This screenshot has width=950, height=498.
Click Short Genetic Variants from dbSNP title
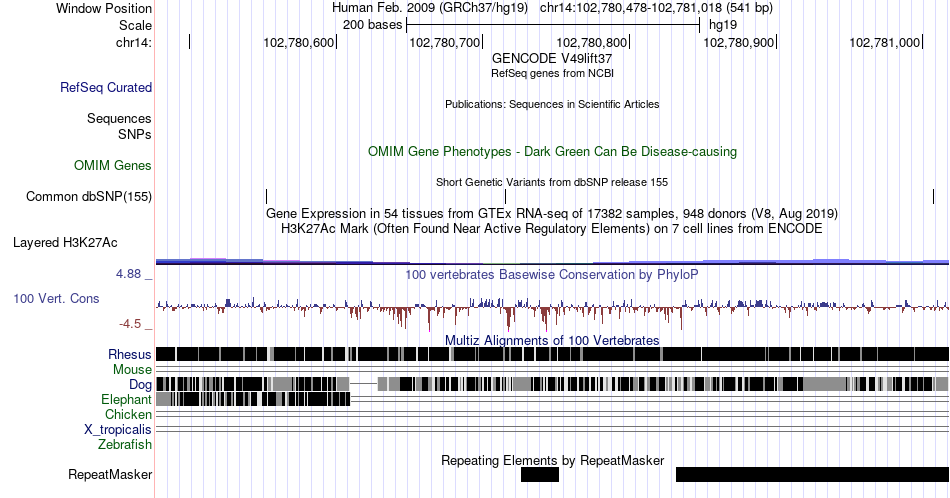coord(552,182)
